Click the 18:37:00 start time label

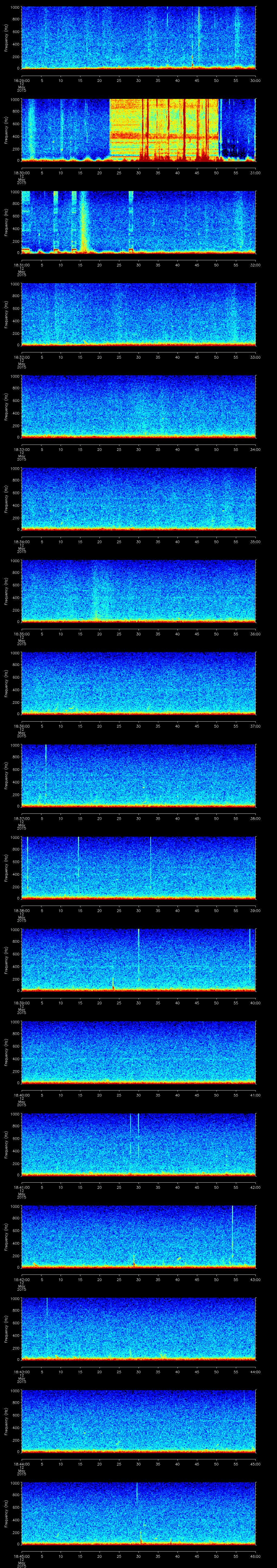tap(21, 818)
